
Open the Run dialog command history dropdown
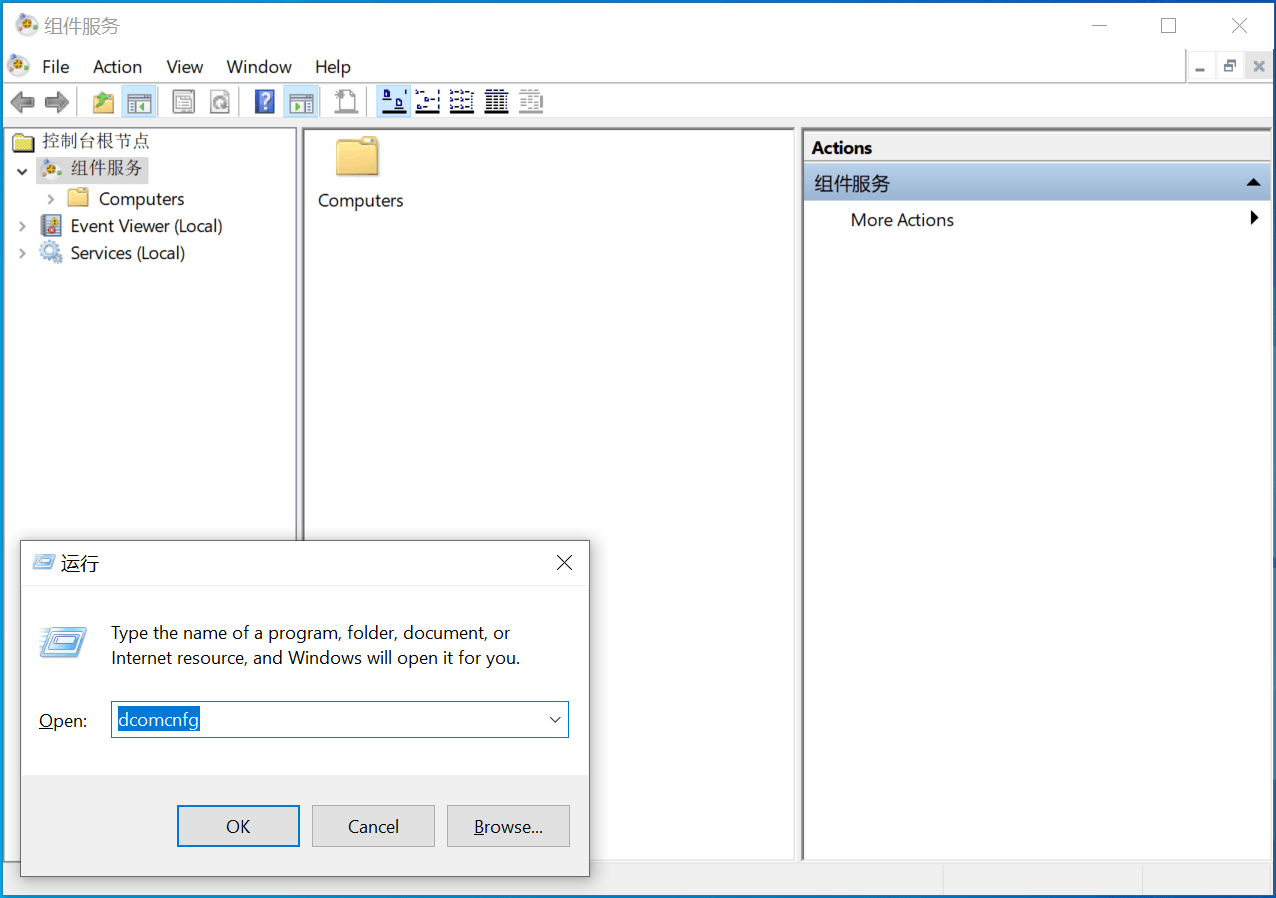tap(555, 720)
